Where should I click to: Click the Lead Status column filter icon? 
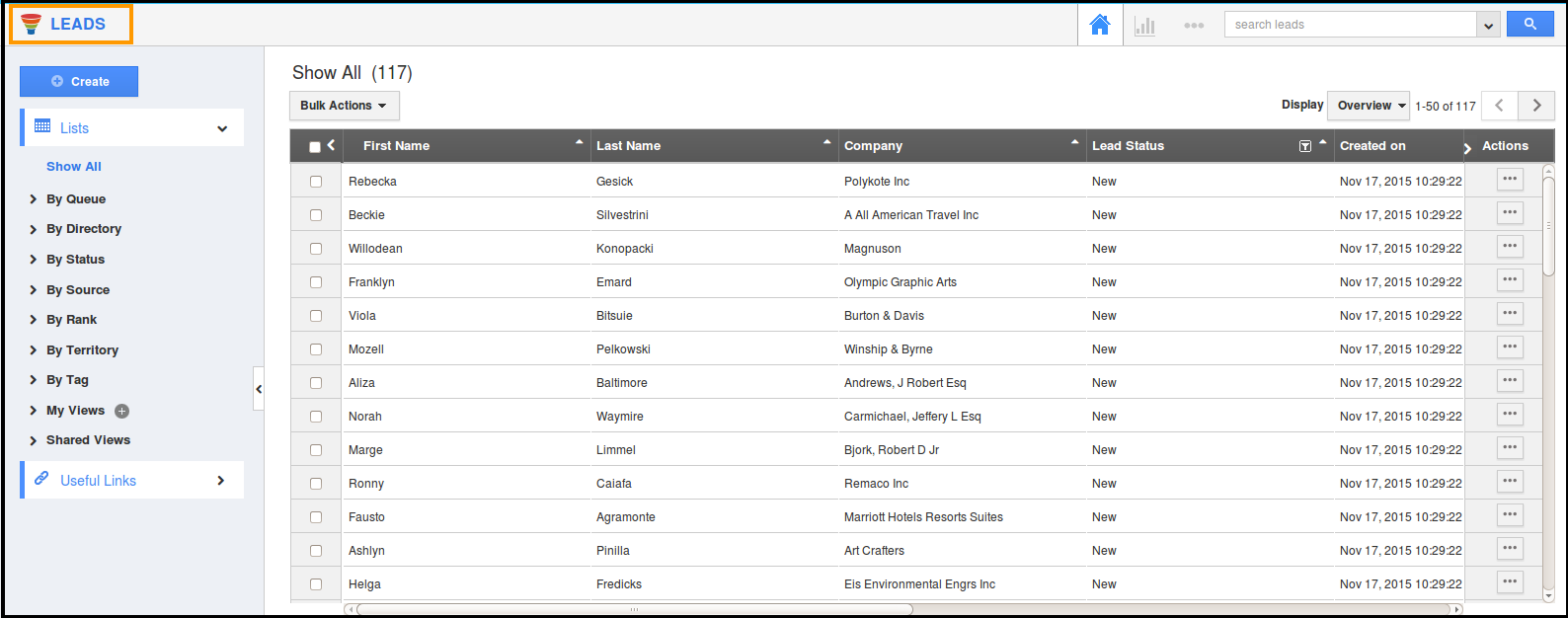1304,146
